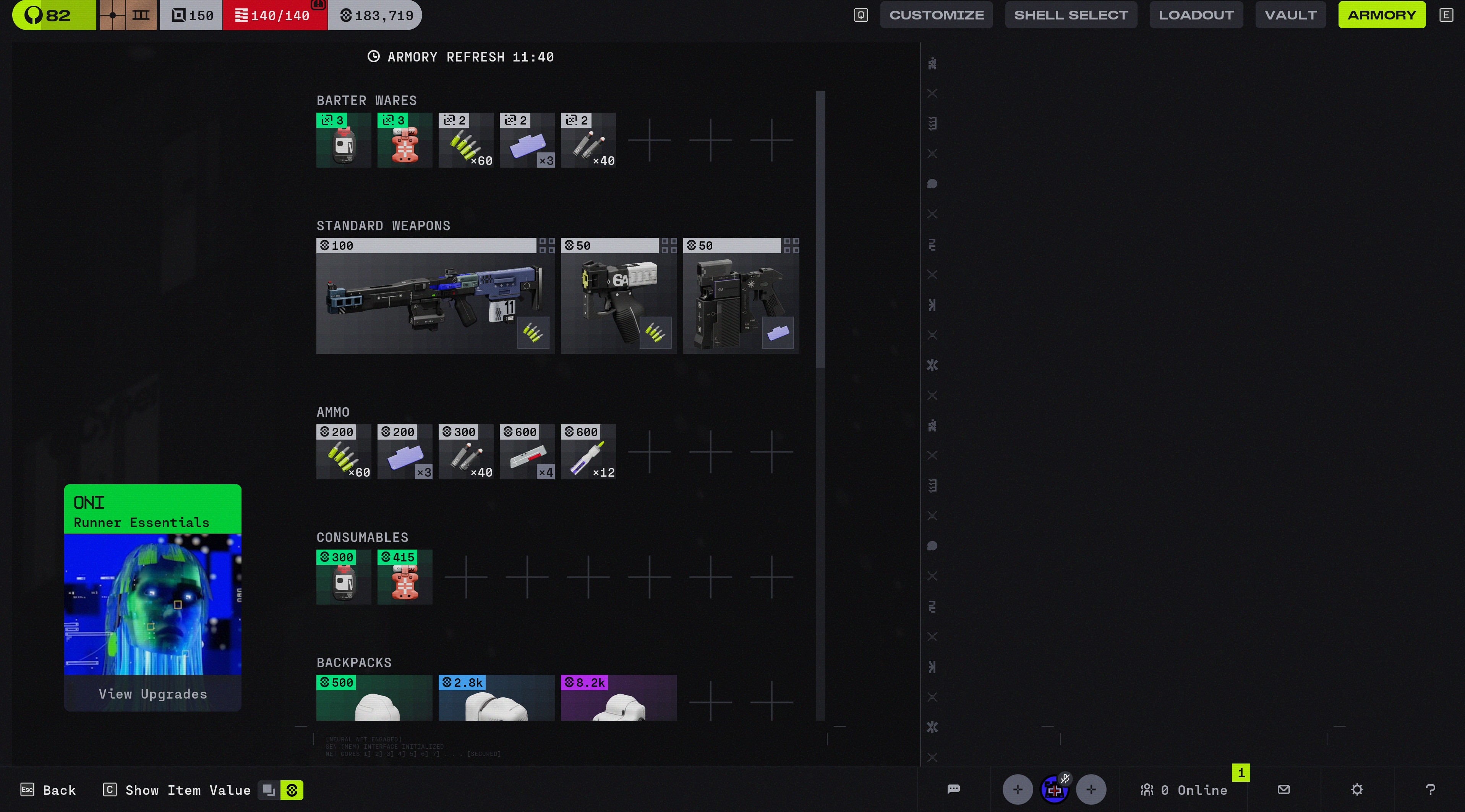This screenshot has height=812, width=1465.
Task: Open the chat bubble icon
Action: point(954,789)
